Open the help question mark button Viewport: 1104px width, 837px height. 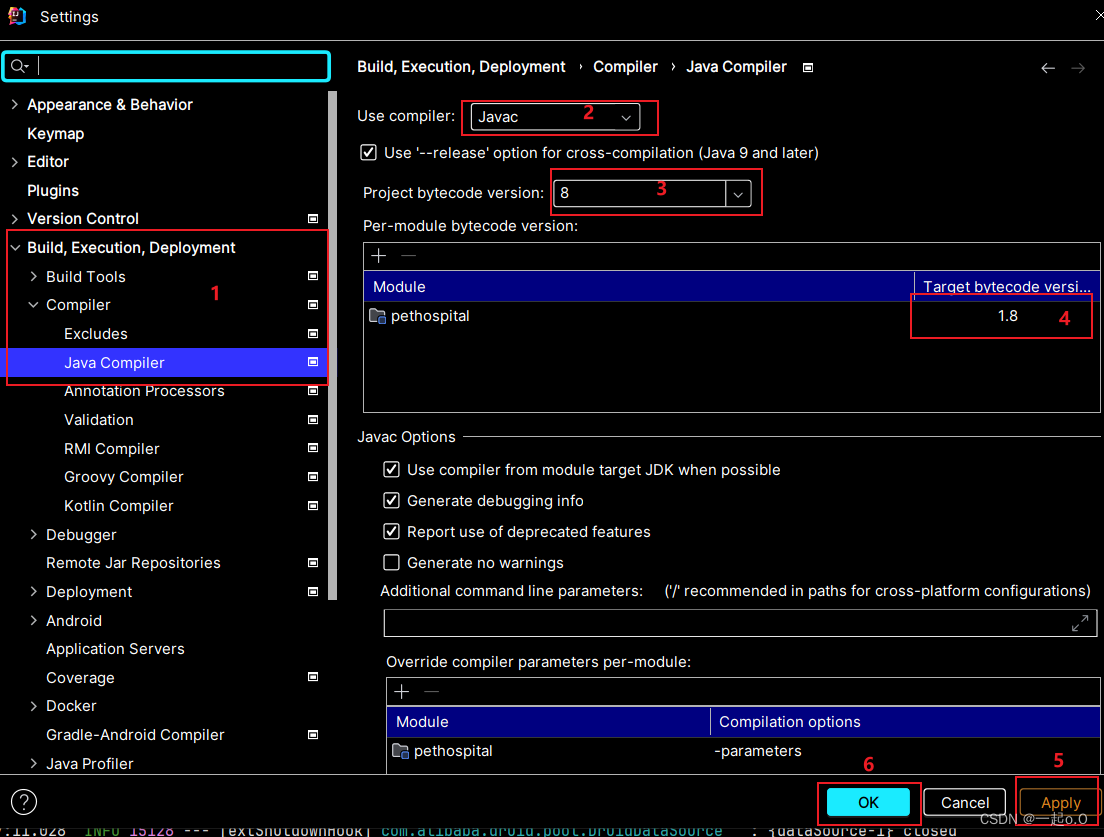(24, 802)
